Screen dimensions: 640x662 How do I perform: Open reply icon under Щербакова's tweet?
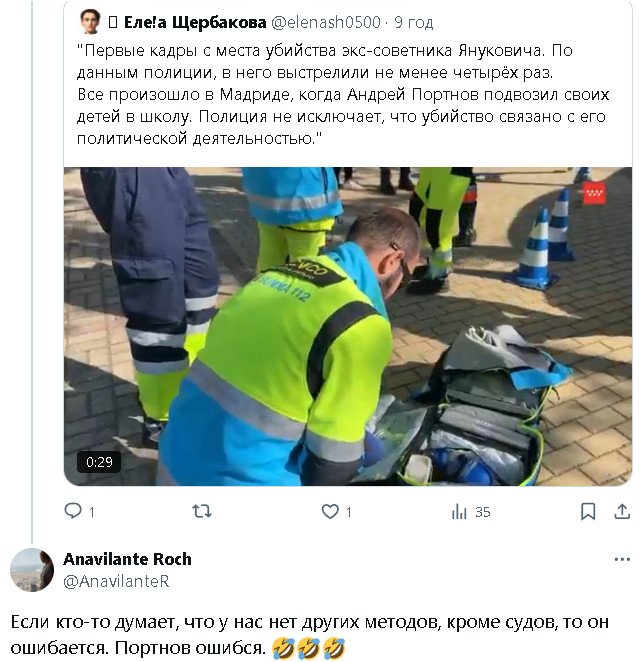pyautogui.click(x=73, y=511)
